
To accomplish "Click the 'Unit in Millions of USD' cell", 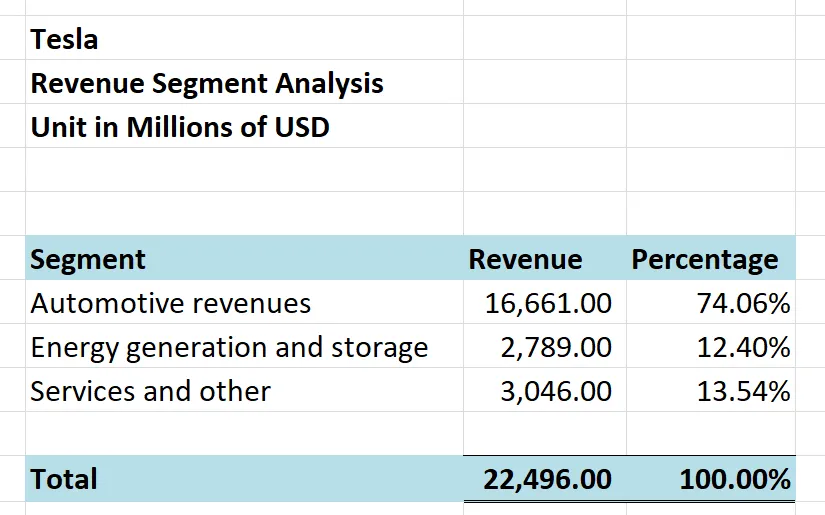I will (x=244, y=126).
